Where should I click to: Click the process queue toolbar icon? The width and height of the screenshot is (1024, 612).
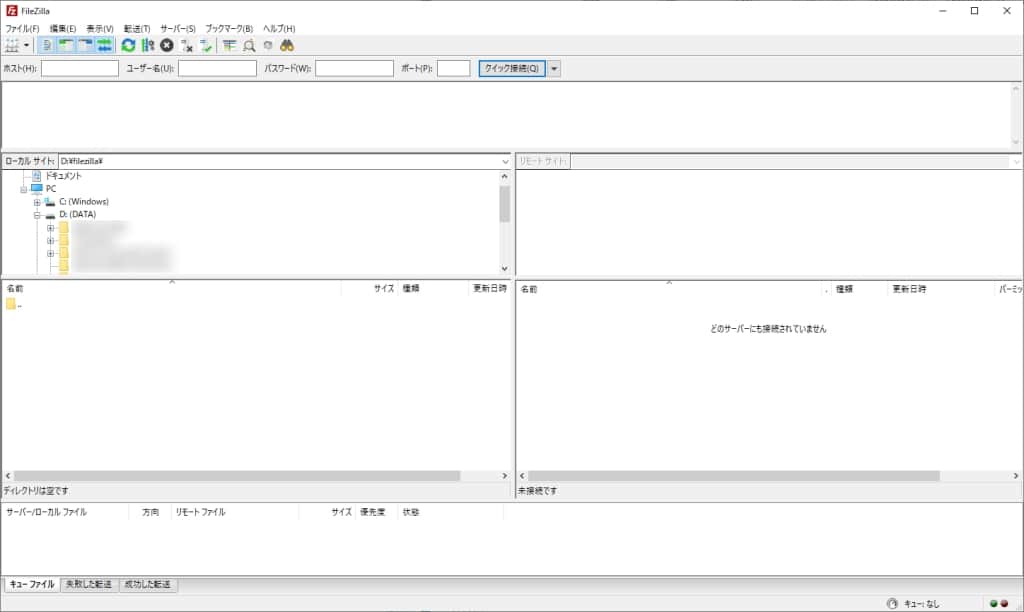[148, 45]
